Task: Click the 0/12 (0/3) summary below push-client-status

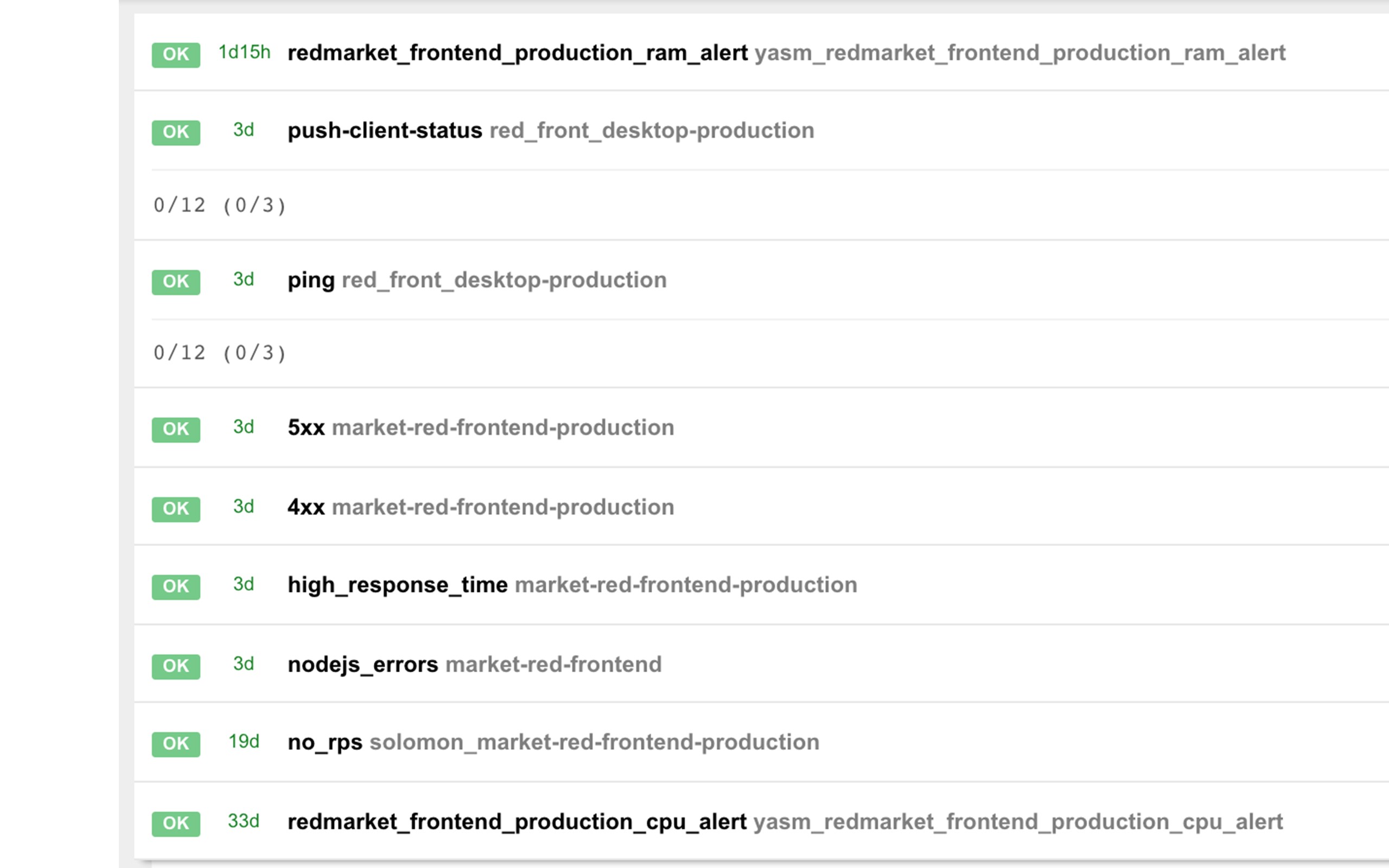Action: pyautogui.click(x=219, y=206)
